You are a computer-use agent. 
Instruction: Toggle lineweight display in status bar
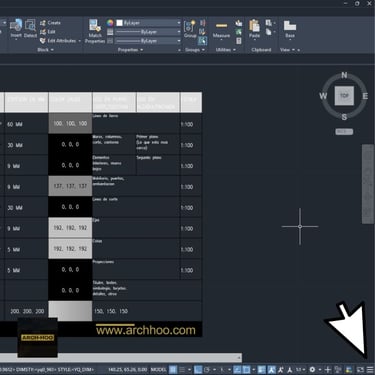click(262, 369)
